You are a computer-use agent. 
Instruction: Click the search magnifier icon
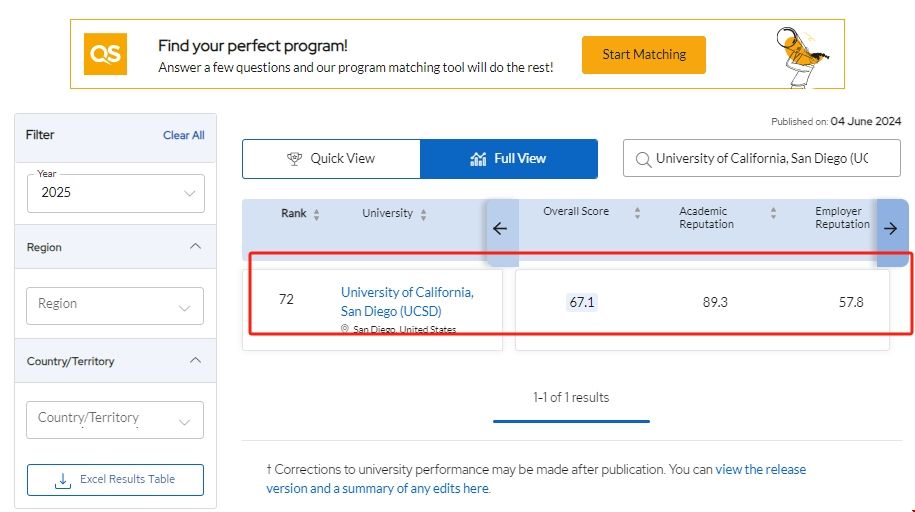641,159
